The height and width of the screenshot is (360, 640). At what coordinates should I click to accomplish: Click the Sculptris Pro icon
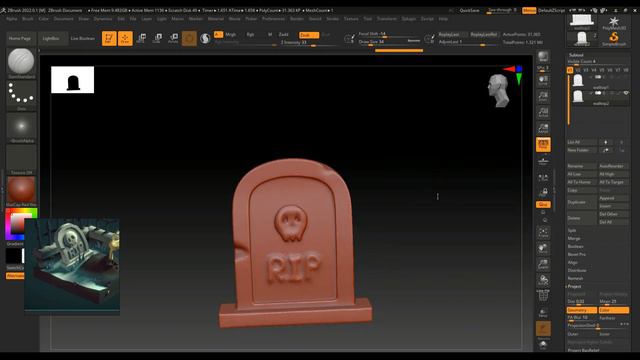[x=205, y=38]
